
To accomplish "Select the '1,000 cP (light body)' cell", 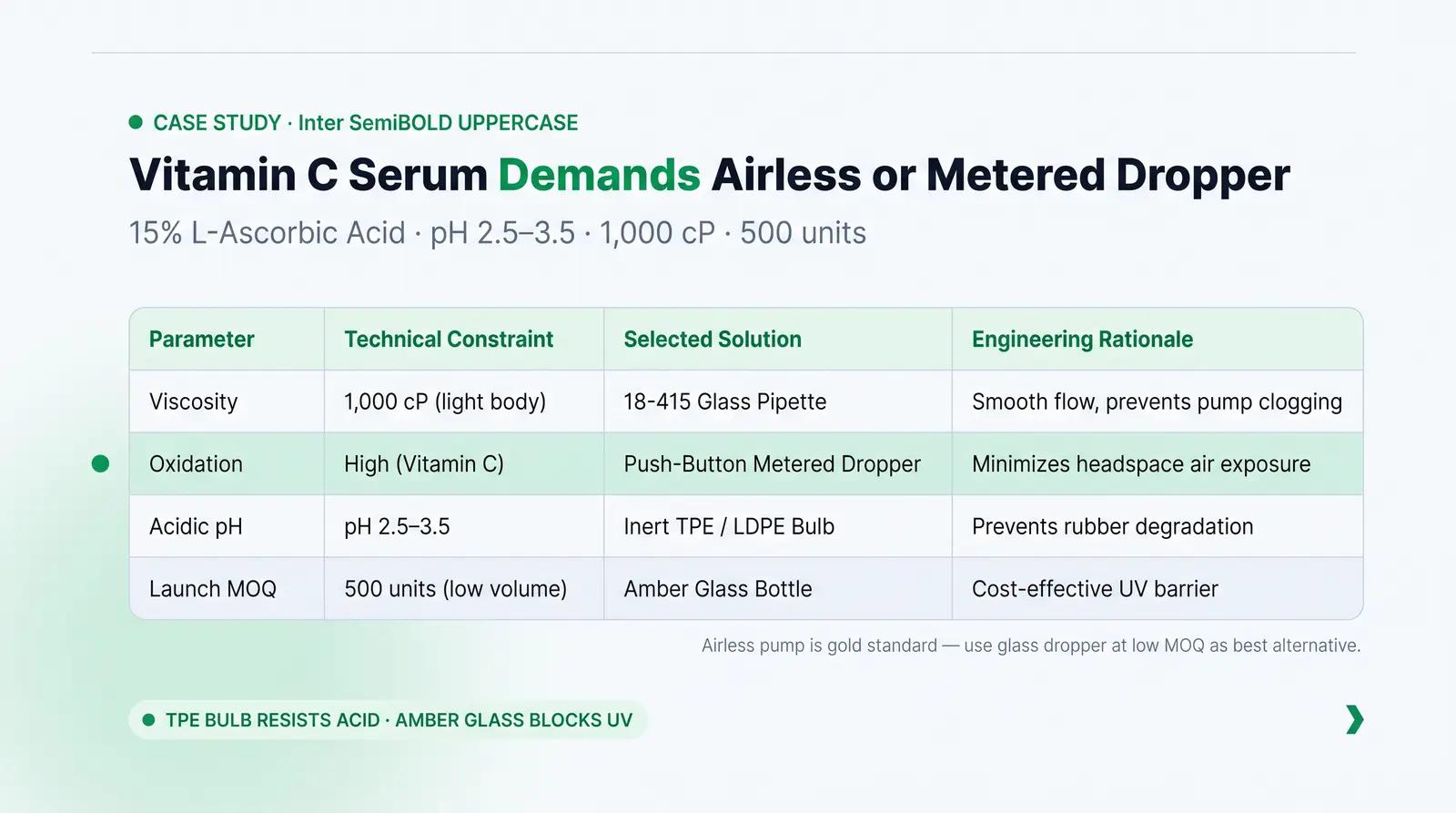I will (x=464, y=401).
